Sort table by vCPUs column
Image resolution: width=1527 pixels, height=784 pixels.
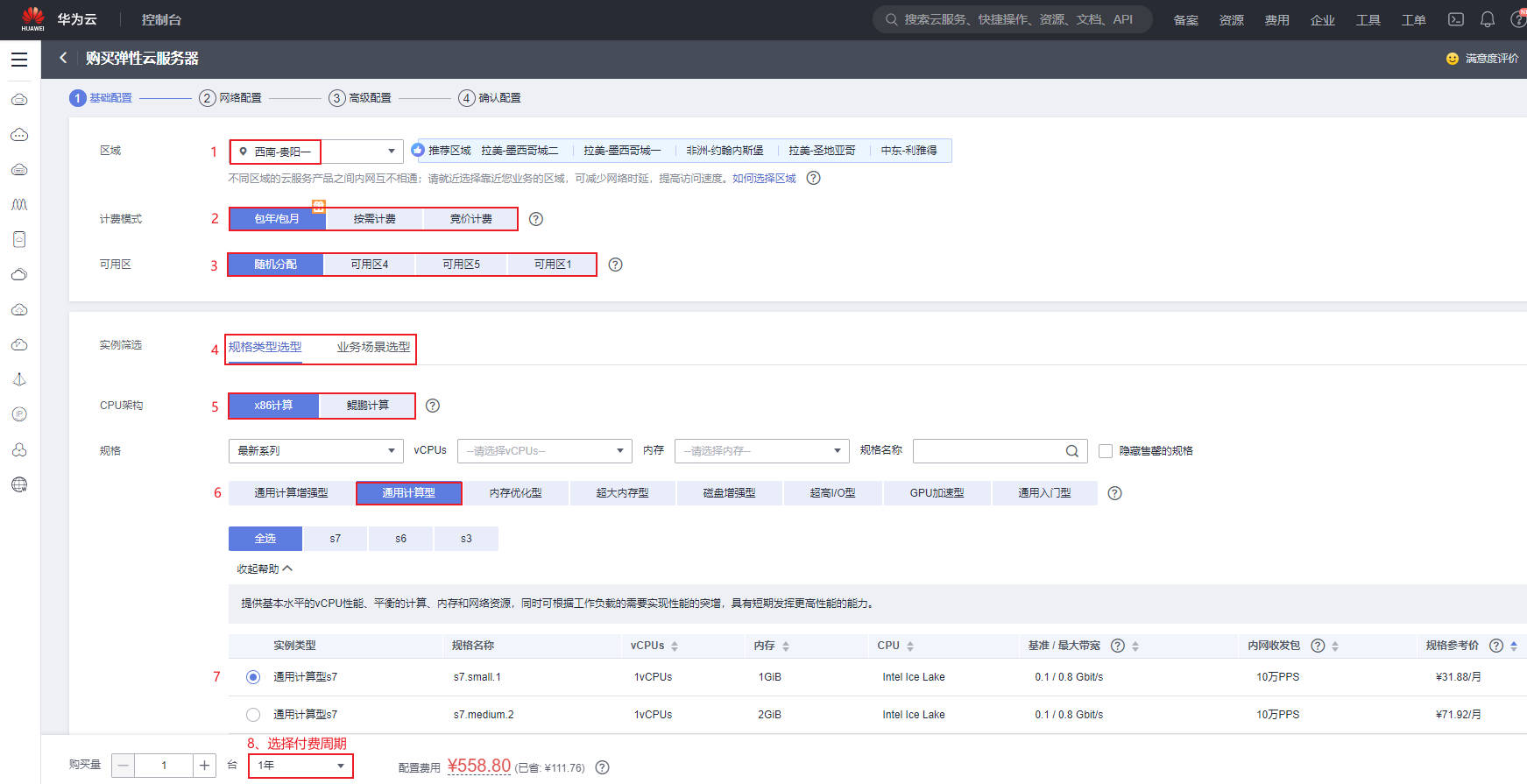(675, 646)
